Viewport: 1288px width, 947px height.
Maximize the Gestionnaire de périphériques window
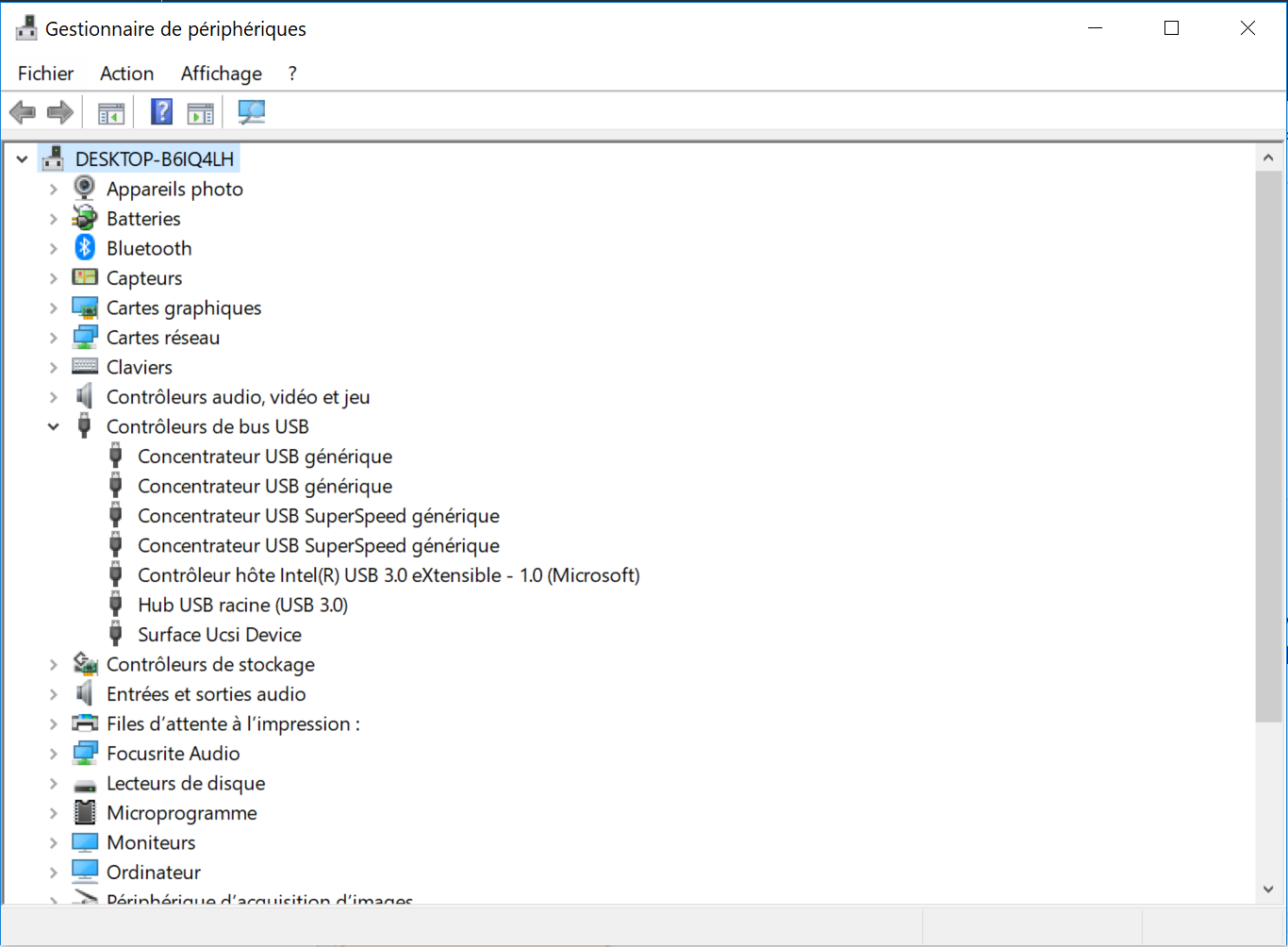[1171, 28]
